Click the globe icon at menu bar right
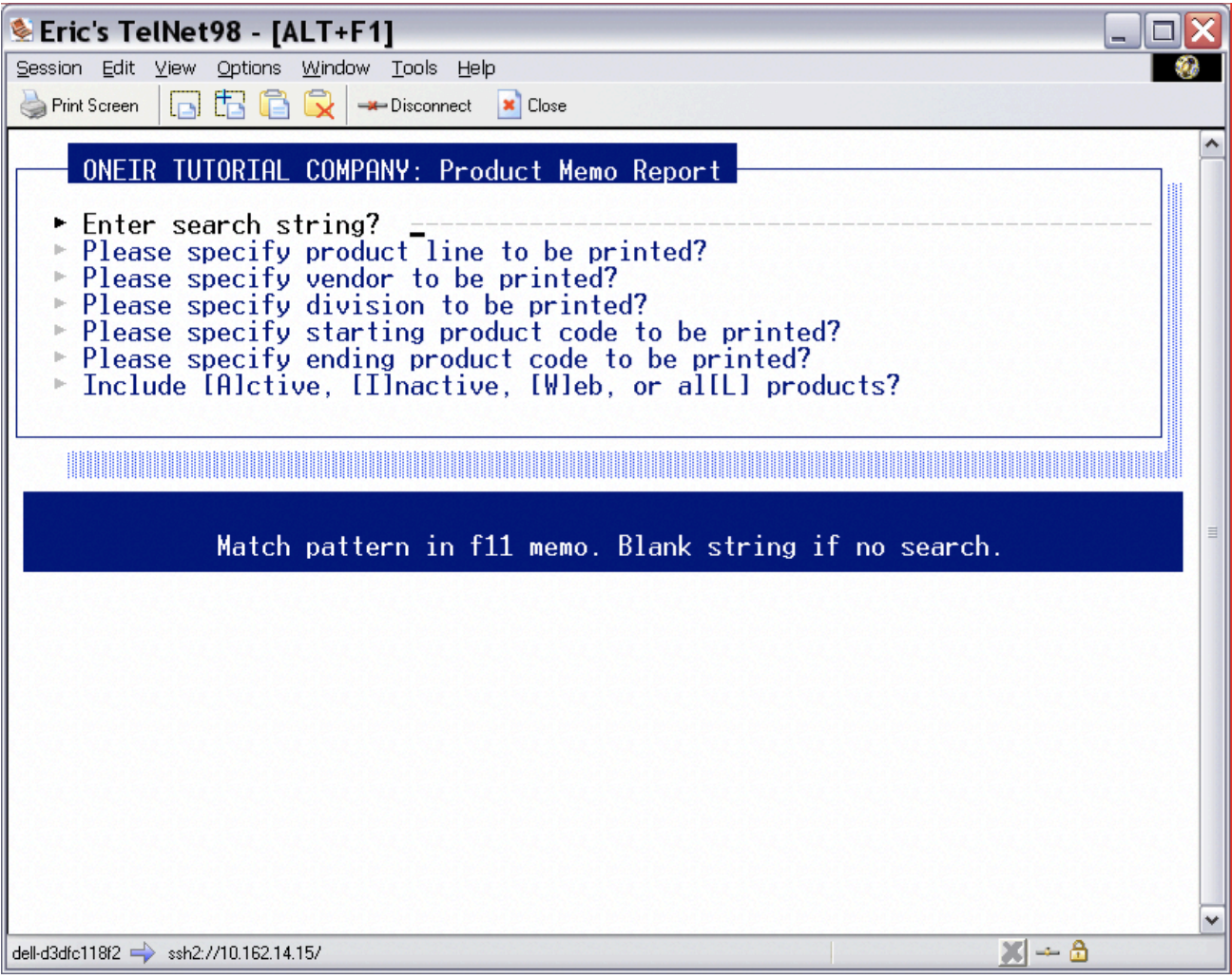The image size is (1232, 979). (x=1186, y=67)
